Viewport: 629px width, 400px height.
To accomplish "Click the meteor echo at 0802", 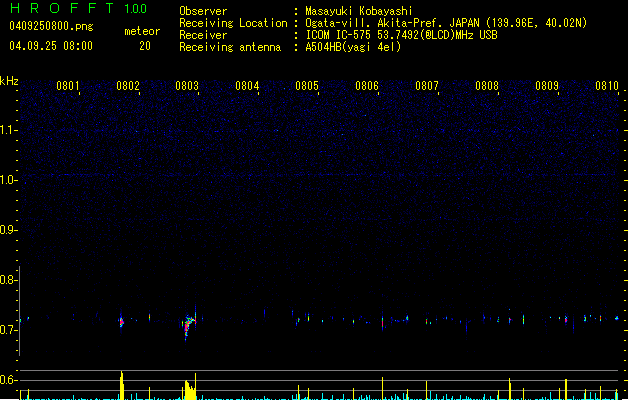I will pyautogui.click(x=122, y=321).
